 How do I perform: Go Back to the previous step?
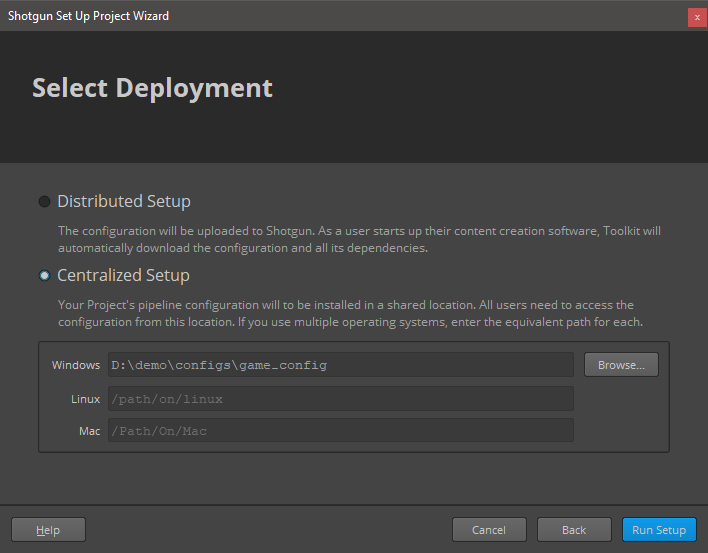574,530
